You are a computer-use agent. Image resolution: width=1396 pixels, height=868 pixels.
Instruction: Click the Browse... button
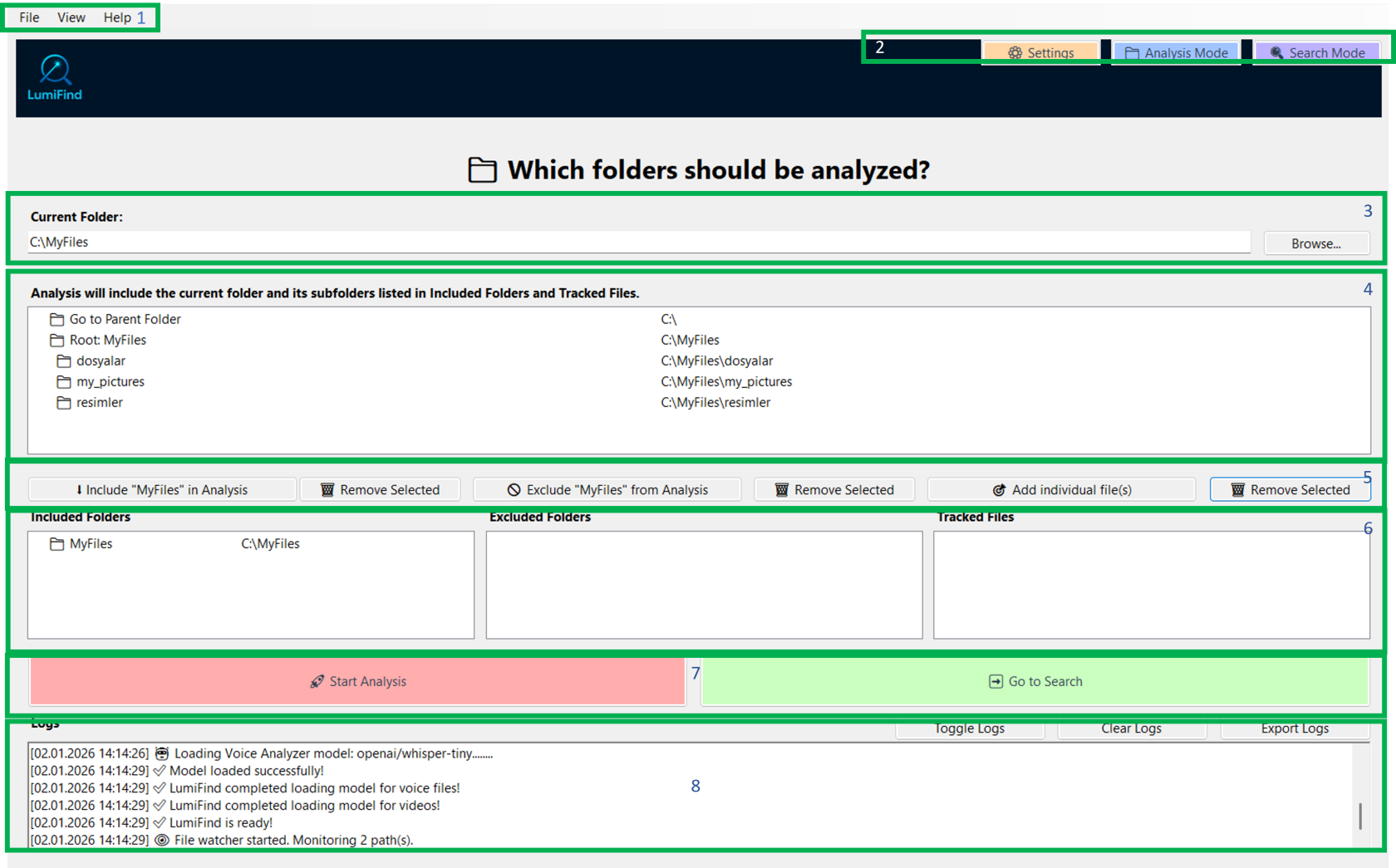(1316, 243)
